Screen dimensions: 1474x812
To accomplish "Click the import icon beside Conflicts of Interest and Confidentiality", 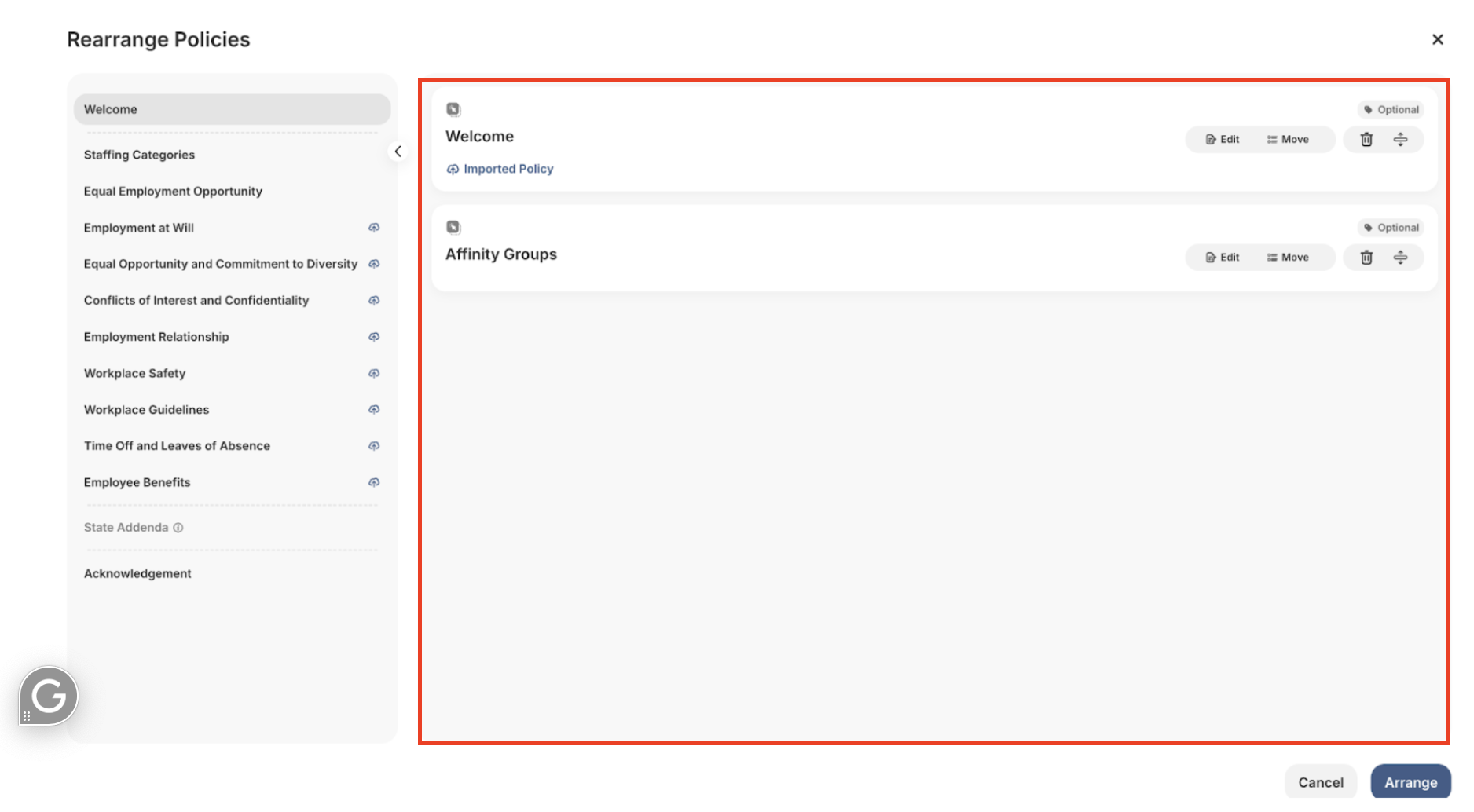I will (x=374, y=301).
